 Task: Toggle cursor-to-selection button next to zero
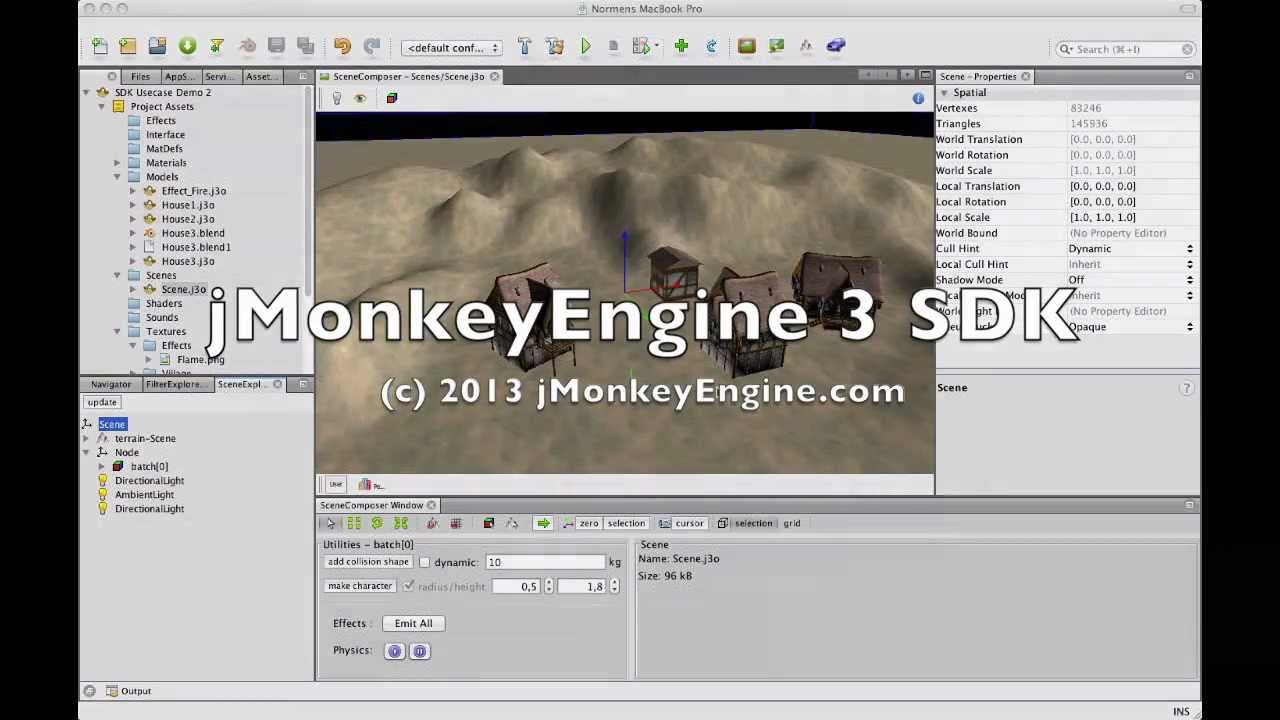[x=626, y=523]
